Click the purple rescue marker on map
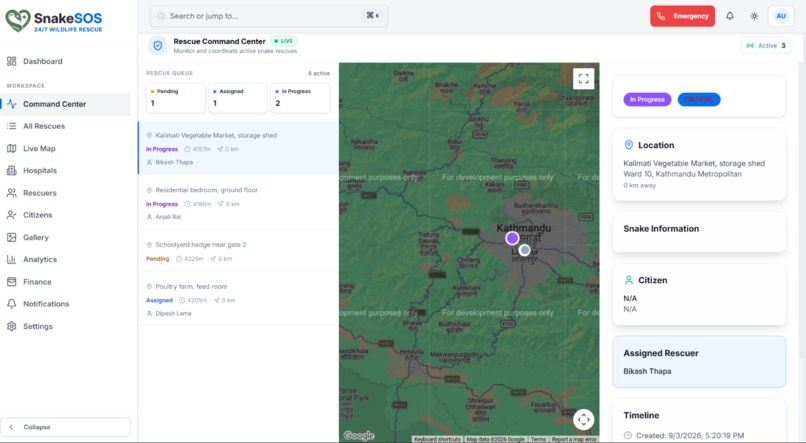This screenshot has width=806, height=443. 512,238
